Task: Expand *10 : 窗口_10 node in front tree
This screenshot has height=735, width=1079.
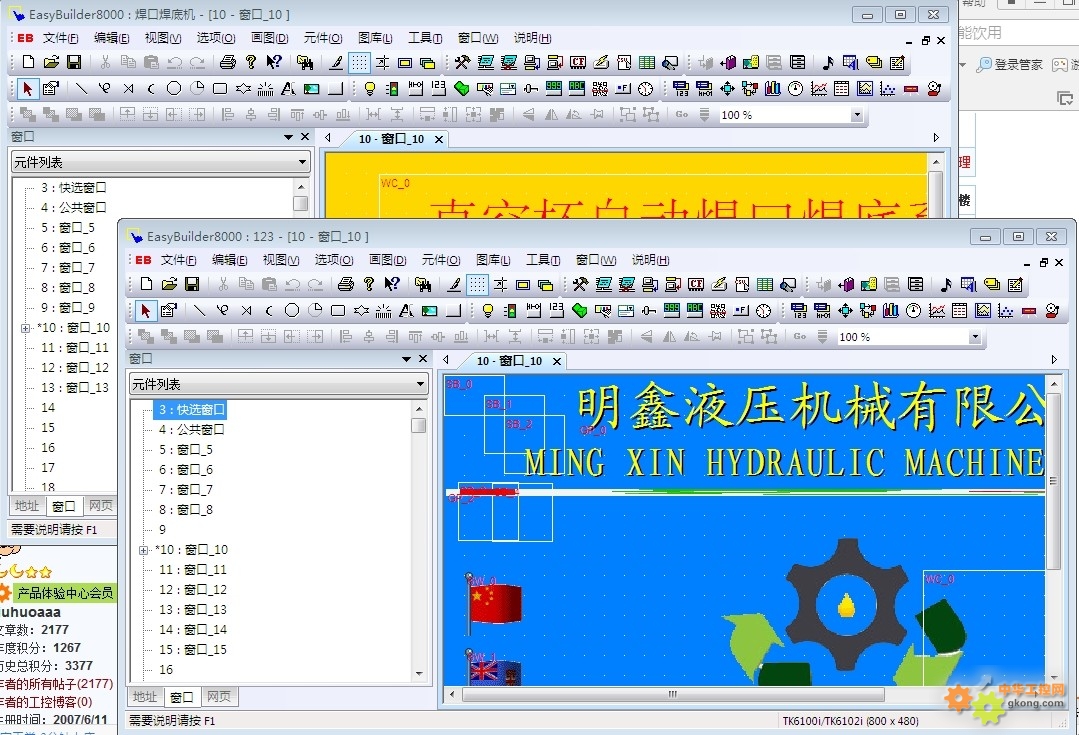Action: [143, 550]
